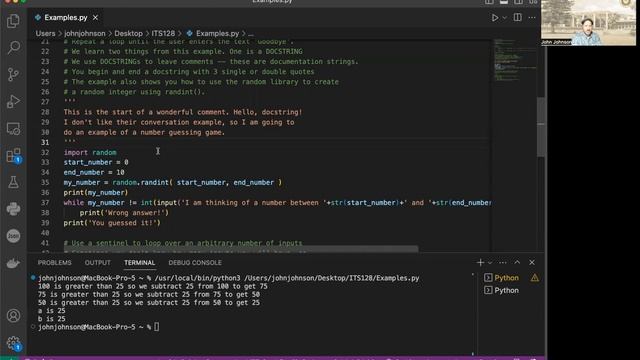The width and height of the screenshot is (640, 360).
Task: Switch to the PROBLEMS panel tab
Action: tap(54, 263)
